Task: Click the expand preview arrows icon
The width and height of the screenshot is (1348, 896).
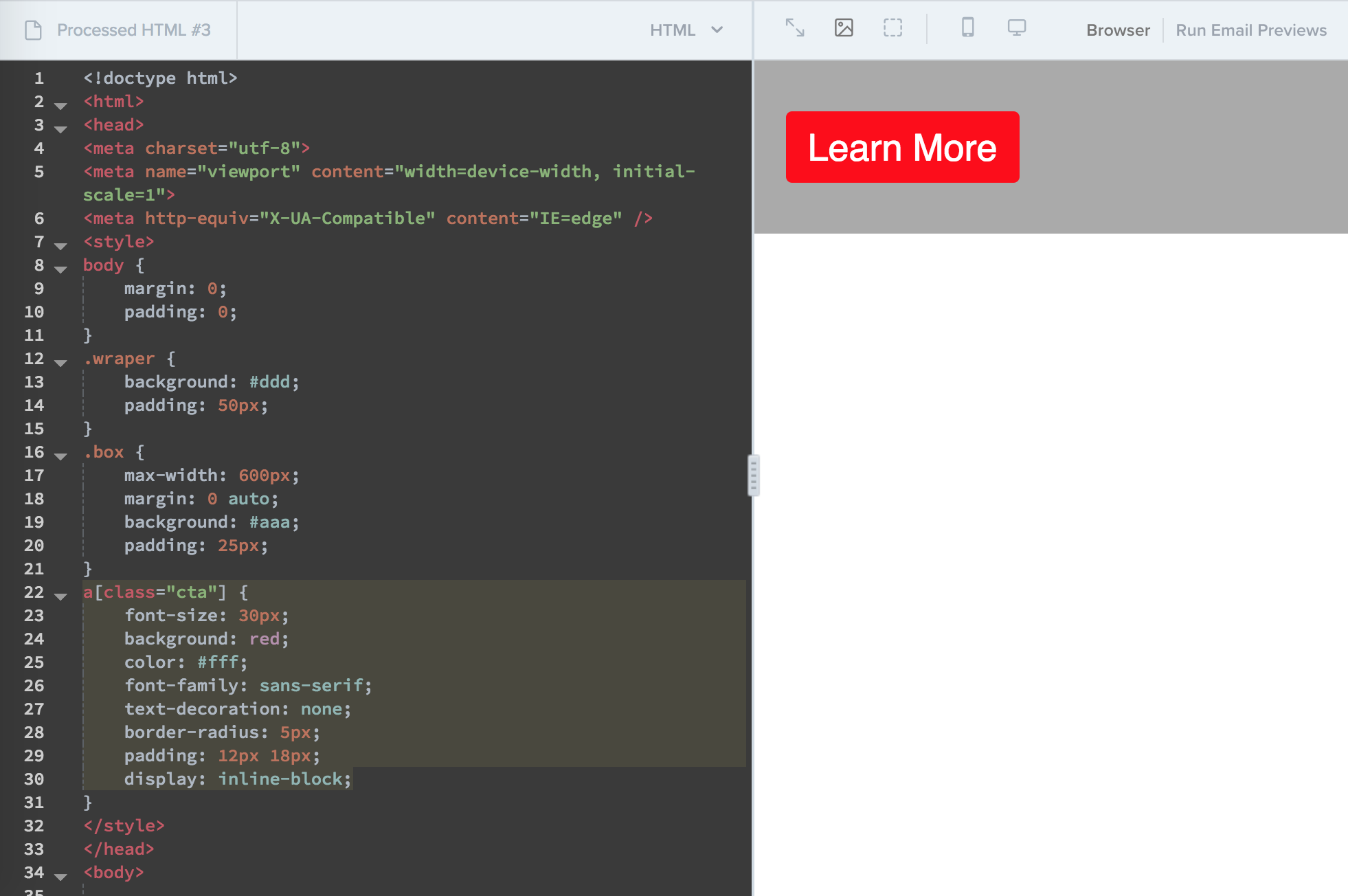Action: point(795,28)
